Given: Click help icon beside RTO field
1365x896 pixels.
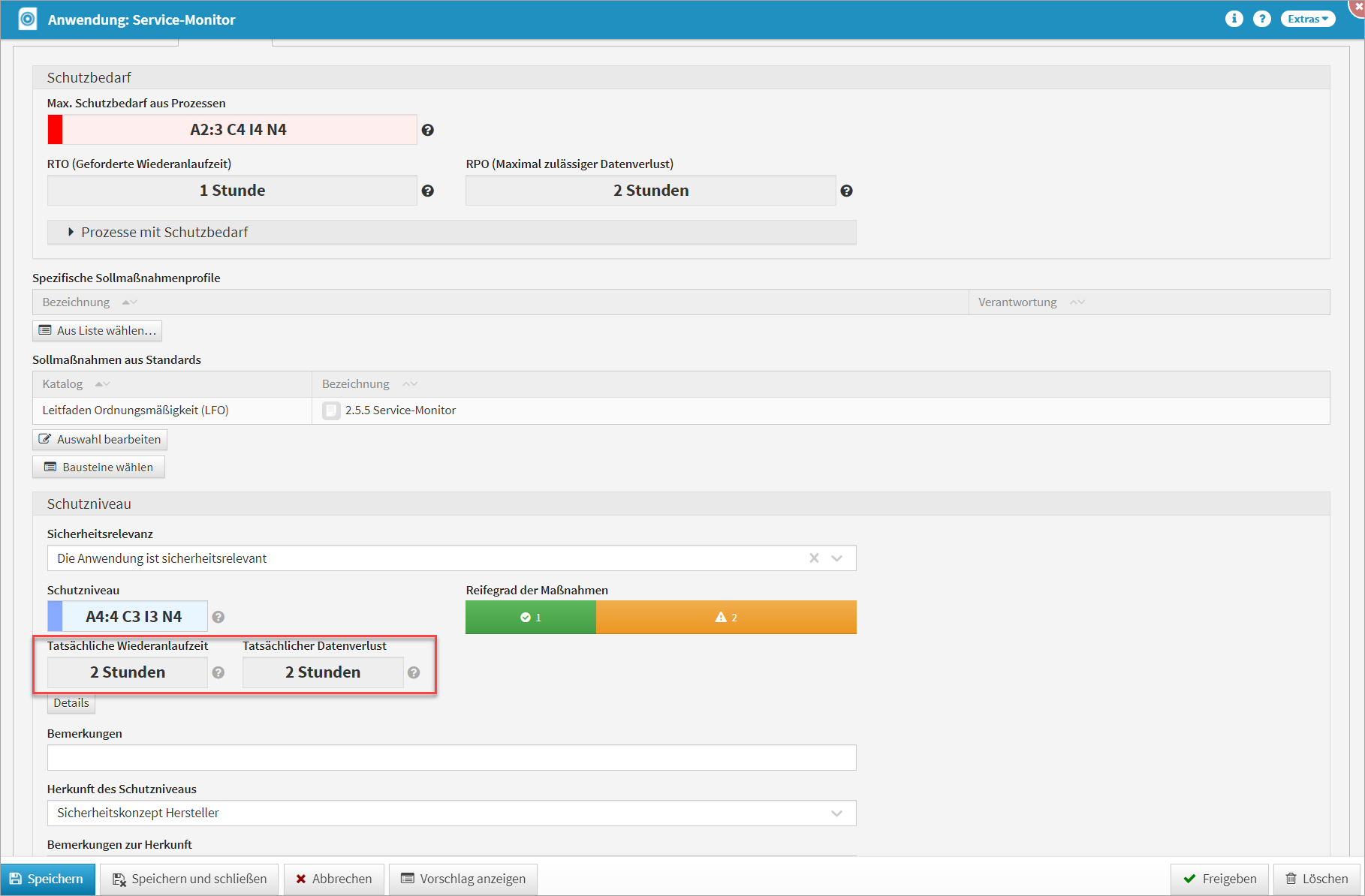Looking at the screenshot, I should pyautogui.click(x=428, y=191).
